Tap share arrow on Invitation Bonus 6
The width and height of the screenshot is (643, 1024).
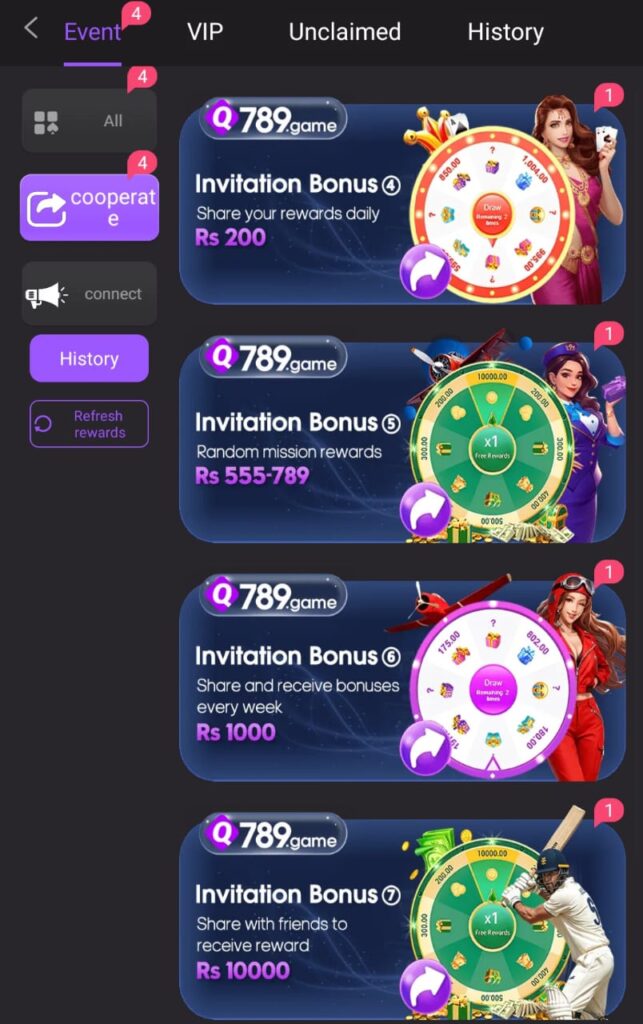pos(425,748)
